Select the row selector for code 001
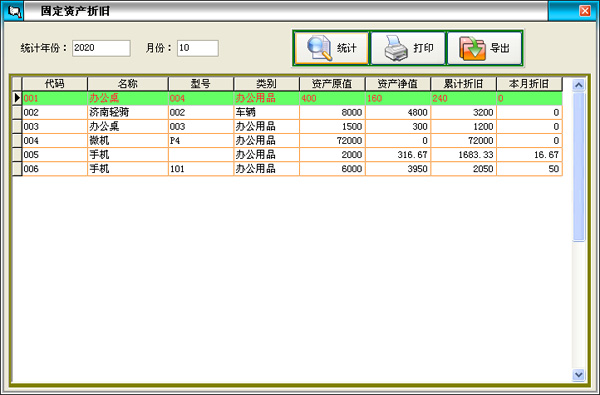Image resolution: width=600 pixels, height=395 pixels. tap(17, 98)
